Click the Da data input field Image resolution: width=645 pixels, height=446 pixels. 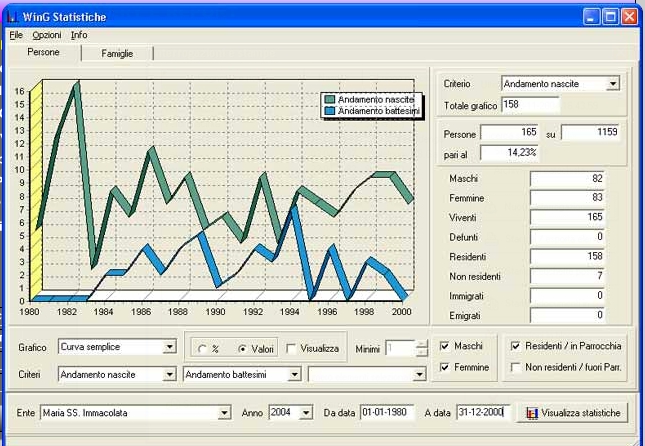pos(386,413)
